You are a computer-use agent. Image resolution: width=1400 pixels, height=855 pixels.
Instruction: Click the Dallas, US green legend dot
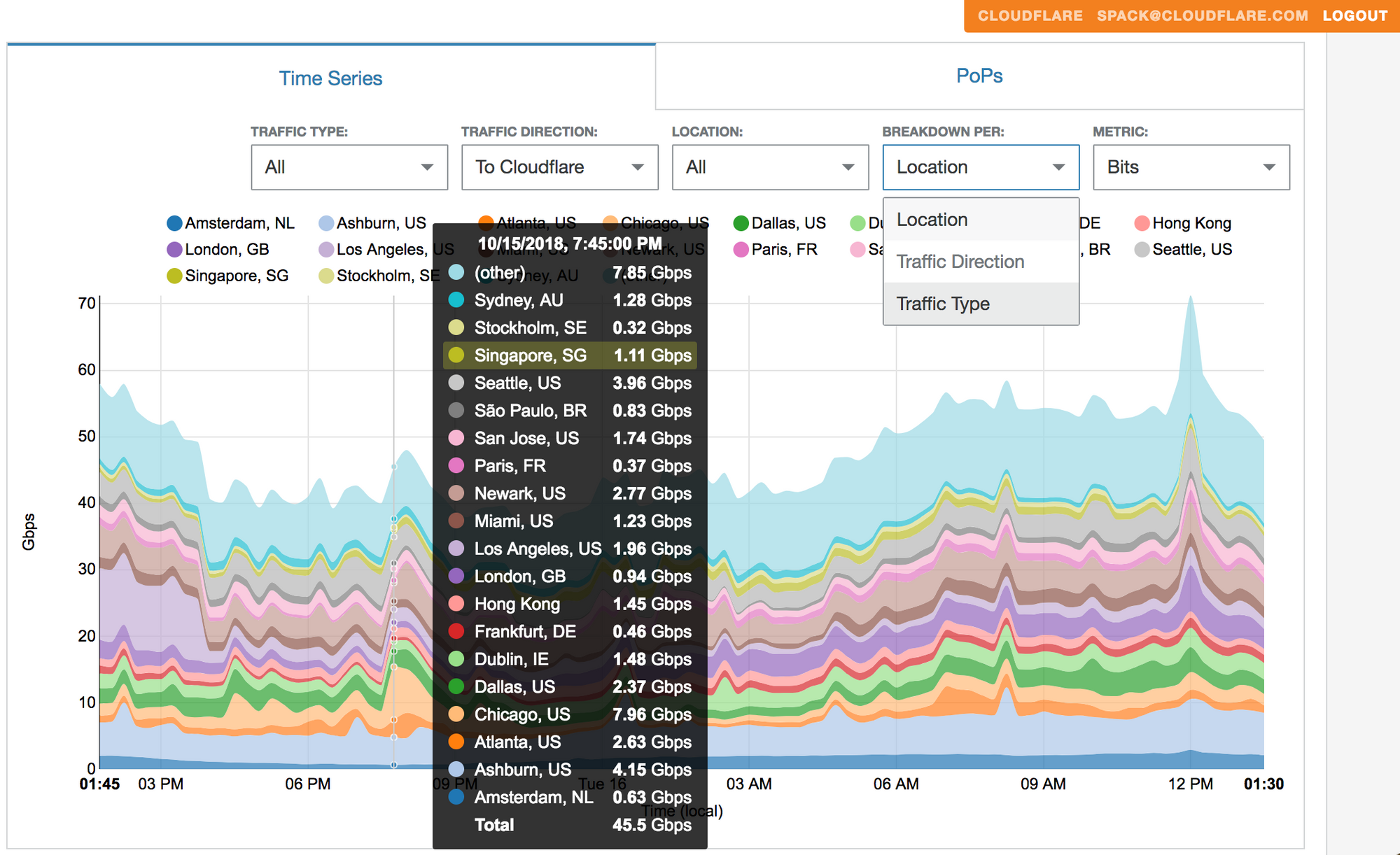(x=741, y=223)
